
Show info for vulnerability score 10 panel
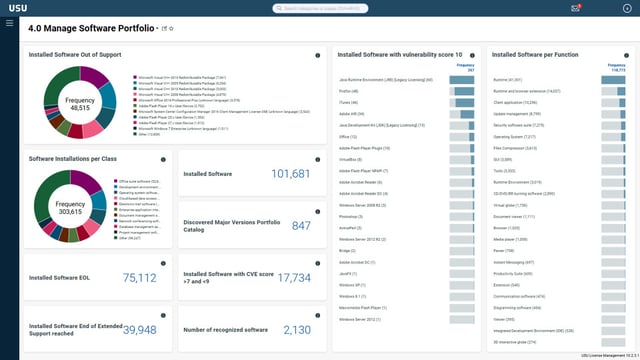(x=472, y=56)
